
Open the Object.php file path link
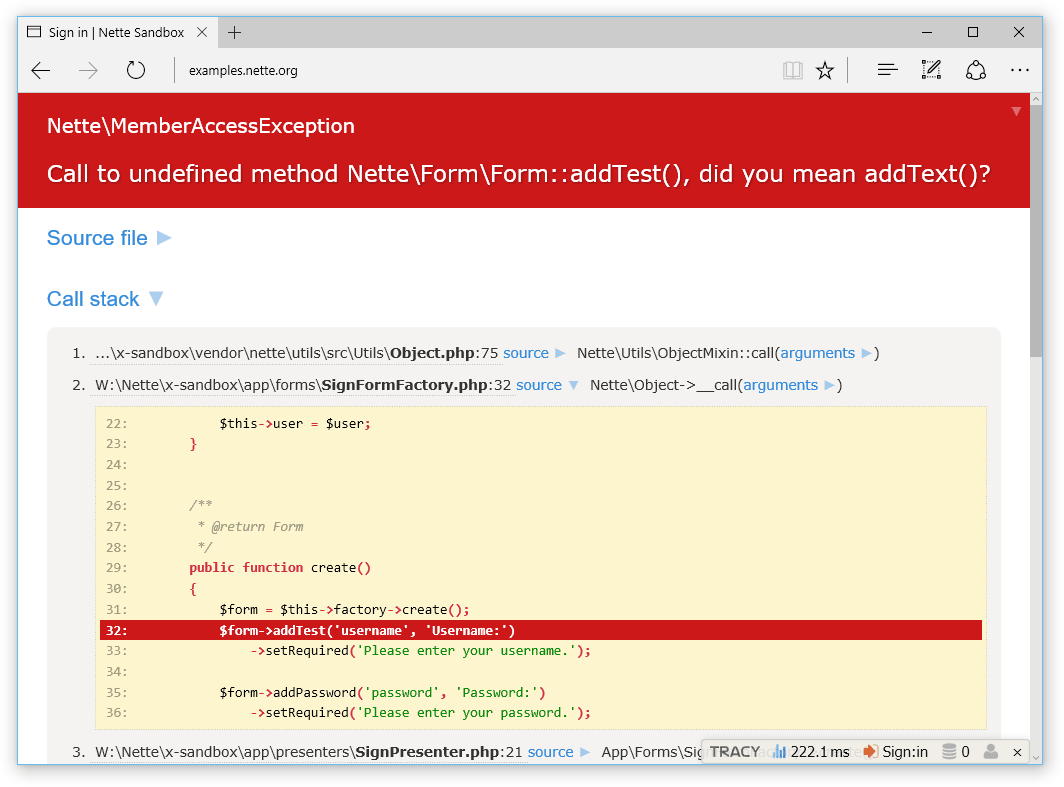coord(297,353)
